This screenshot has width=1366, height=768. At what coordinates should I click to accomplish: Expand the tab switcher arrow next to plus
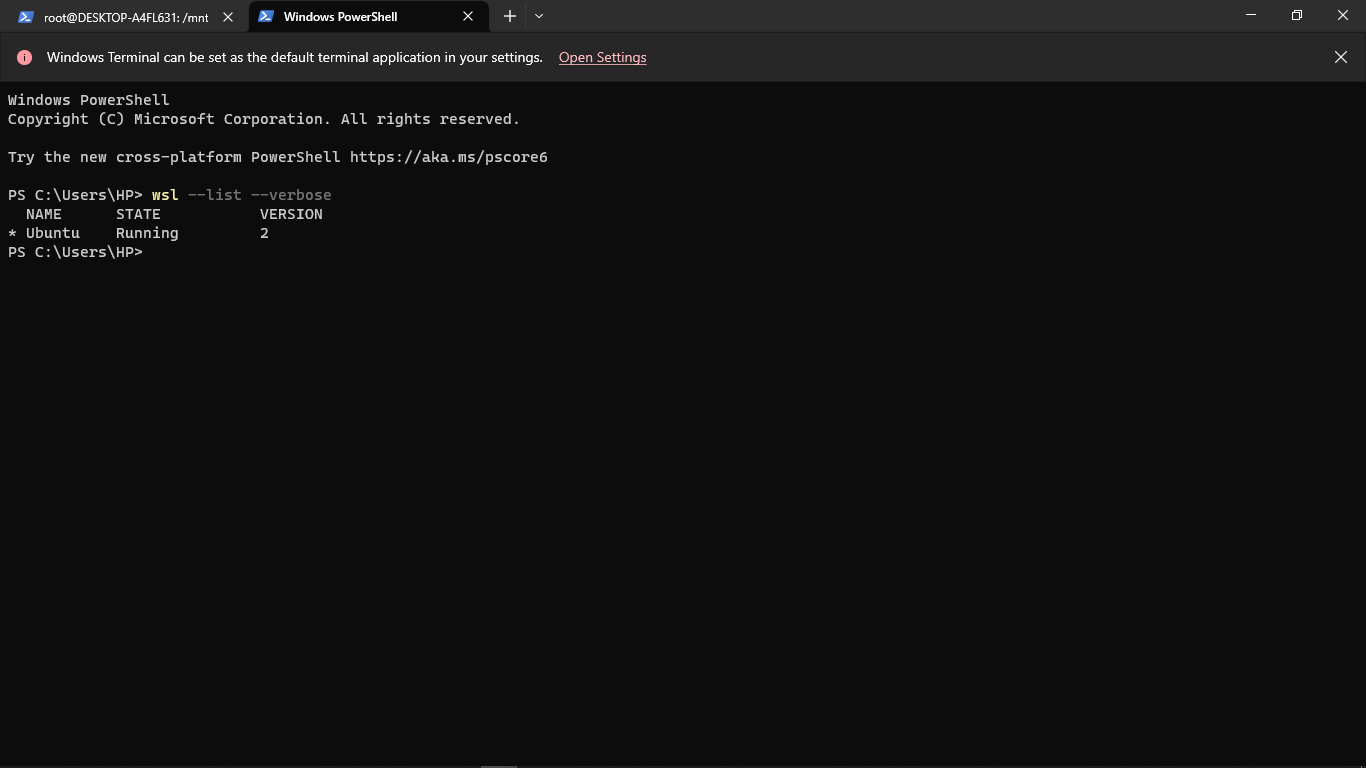click(539, 16)
